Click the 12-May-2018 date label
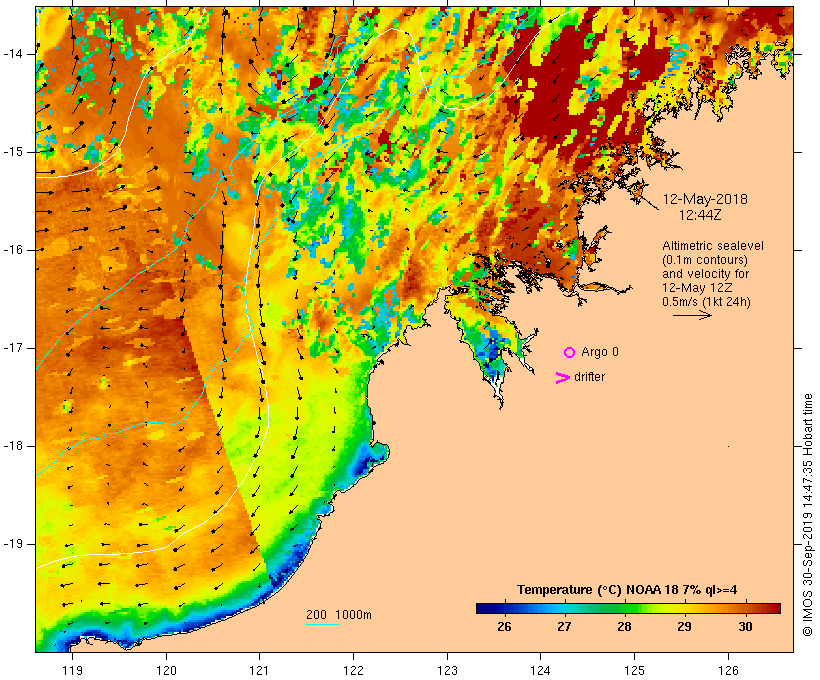The height and width of the screenshot is (680, 820). tap(705, 199)
